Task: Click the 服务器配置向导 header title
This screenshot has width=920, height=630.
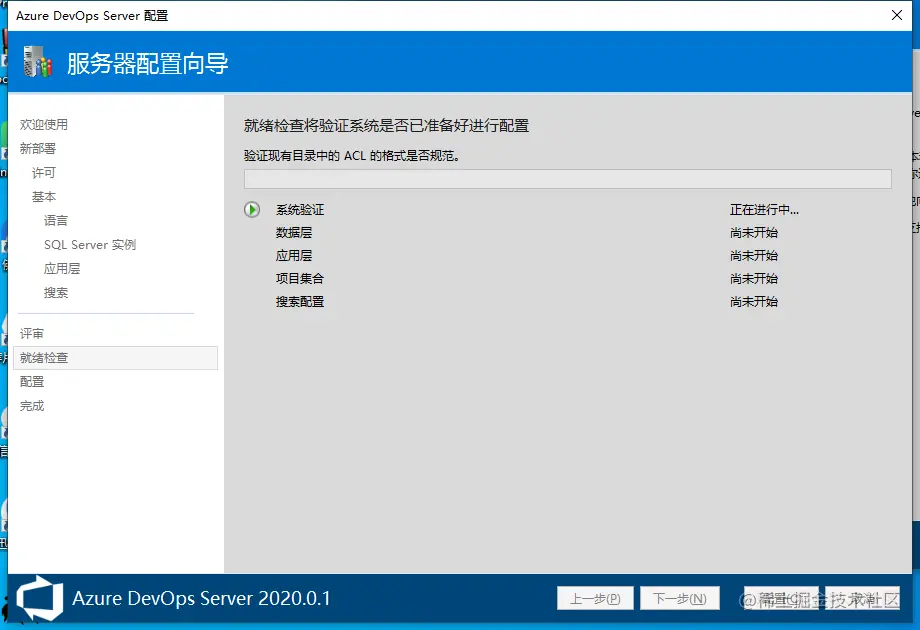Action: click(x=147, y=63)
